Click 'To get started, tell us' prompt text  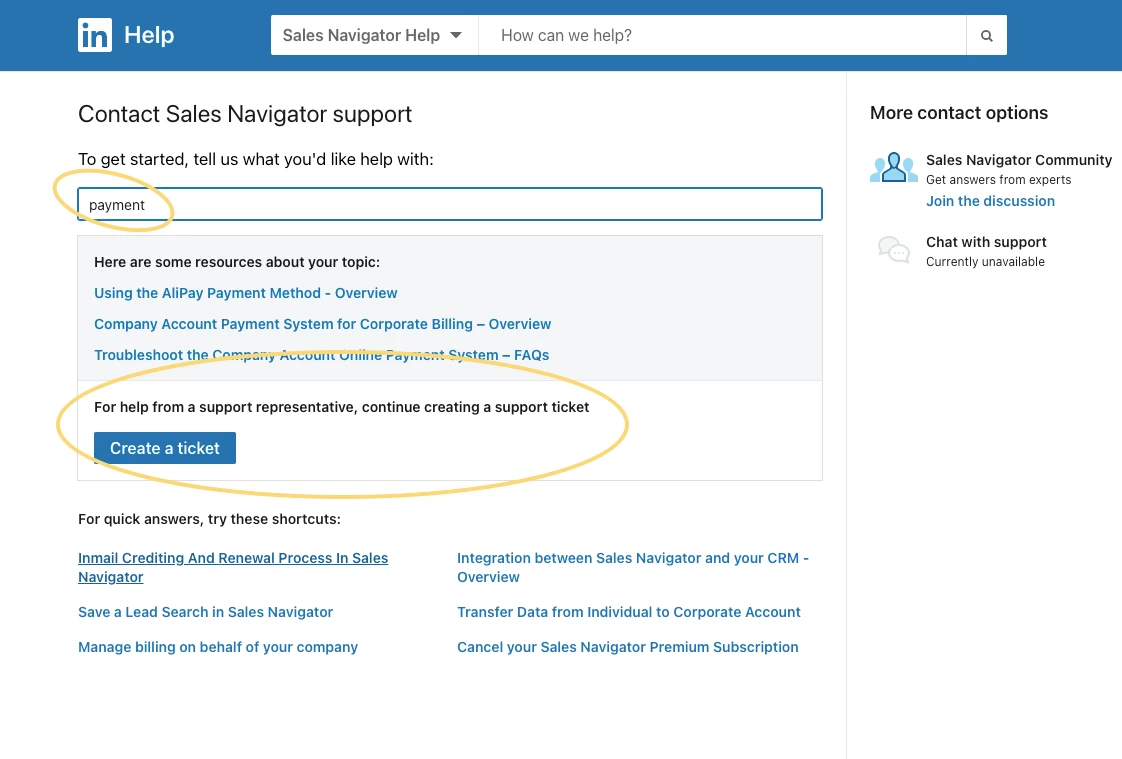coord(255,160)
